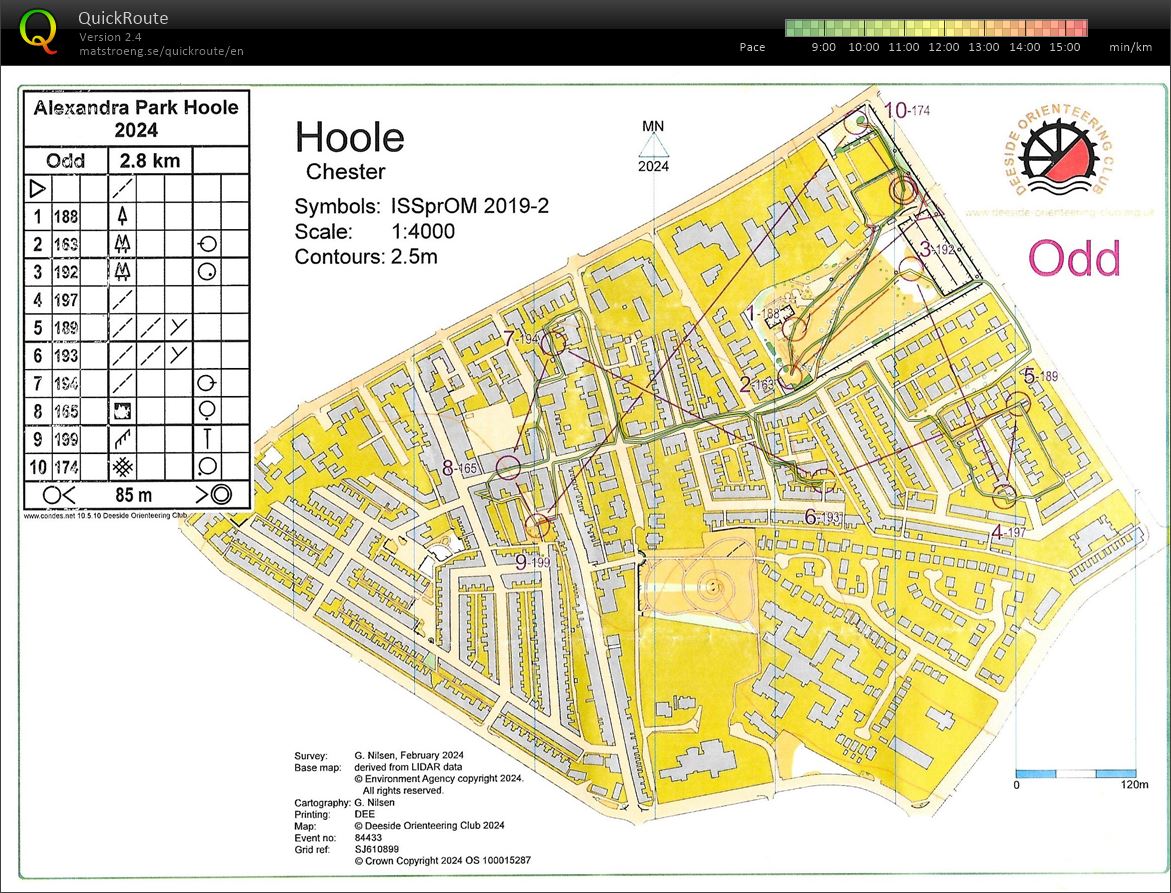Click code "193" in control table row 6
1171x893 pixels.
tap(66, 355)
